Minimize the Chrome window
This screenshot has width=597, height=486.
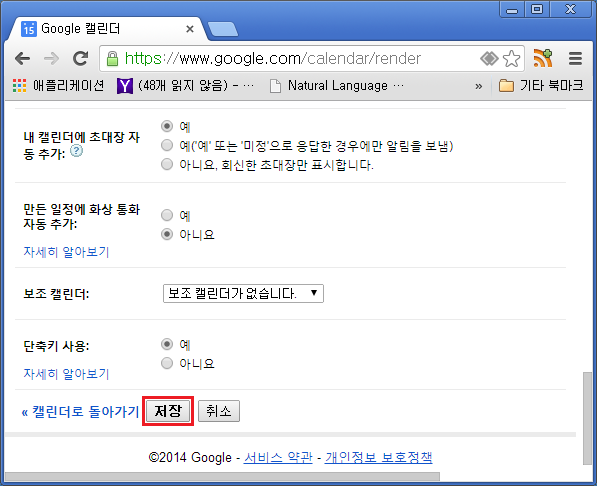tap(512, 9)
